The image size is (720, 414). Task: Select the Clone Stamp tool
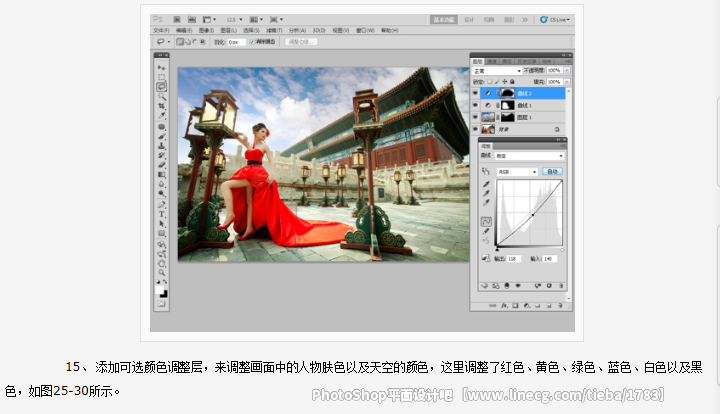point(162,146)
